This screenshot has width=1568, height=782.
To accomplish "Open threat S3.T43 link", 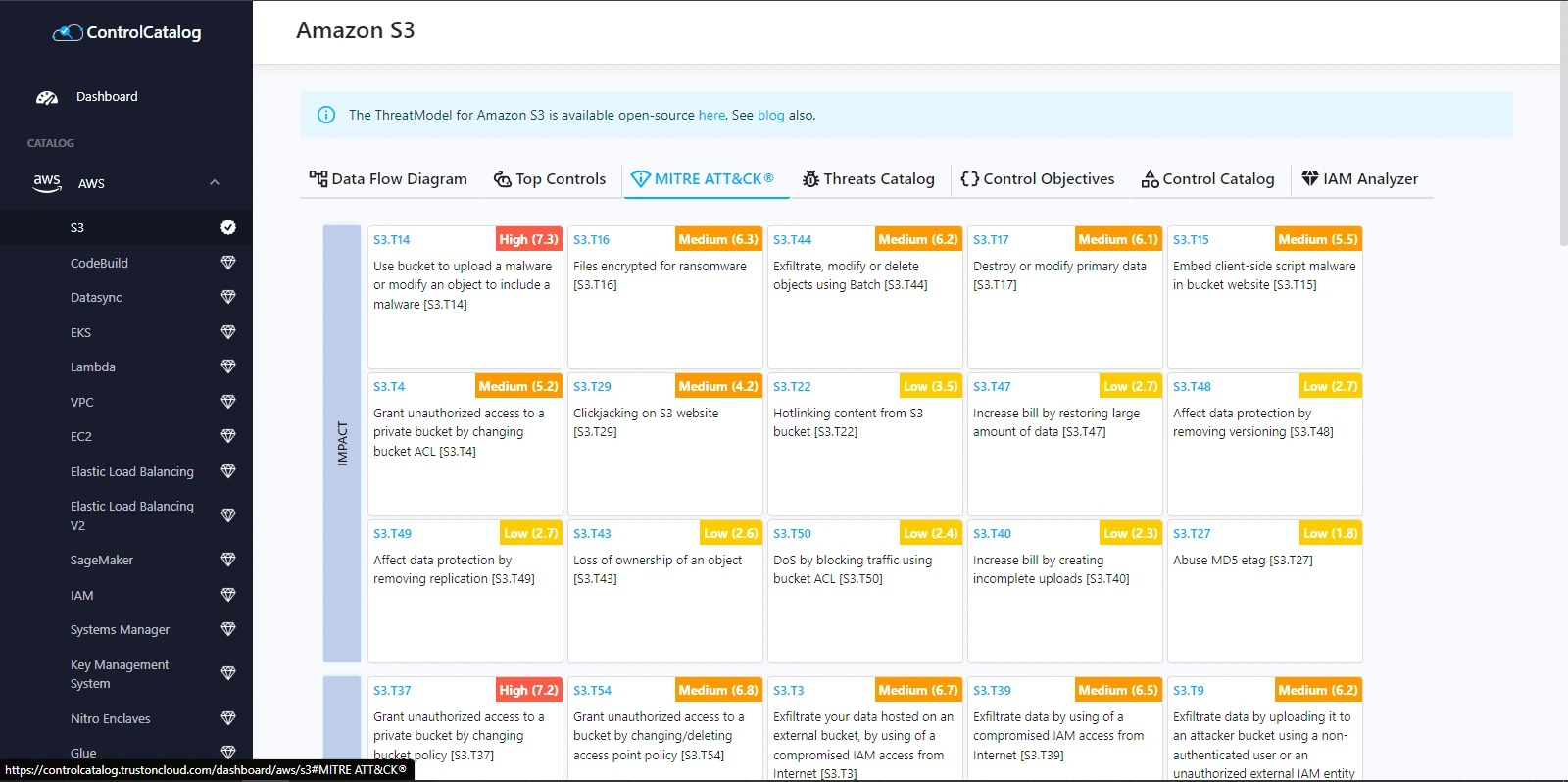I will coord(592,533).
